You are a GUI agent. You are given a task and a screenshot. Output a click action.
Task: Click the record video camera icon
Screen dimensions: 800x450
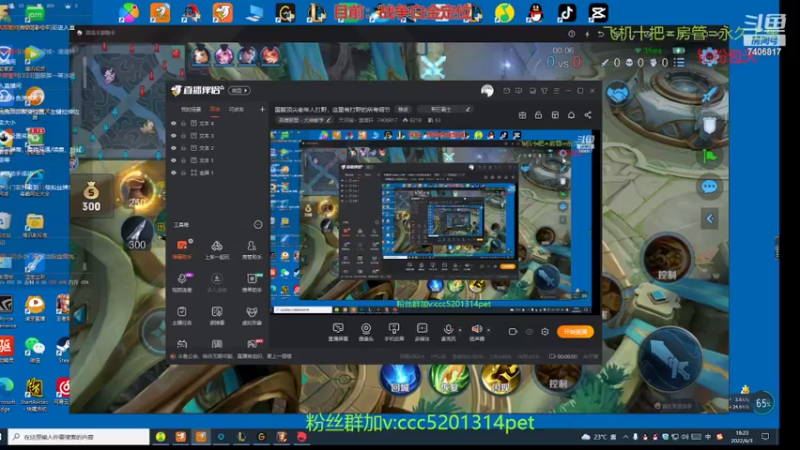coord(513,332)
